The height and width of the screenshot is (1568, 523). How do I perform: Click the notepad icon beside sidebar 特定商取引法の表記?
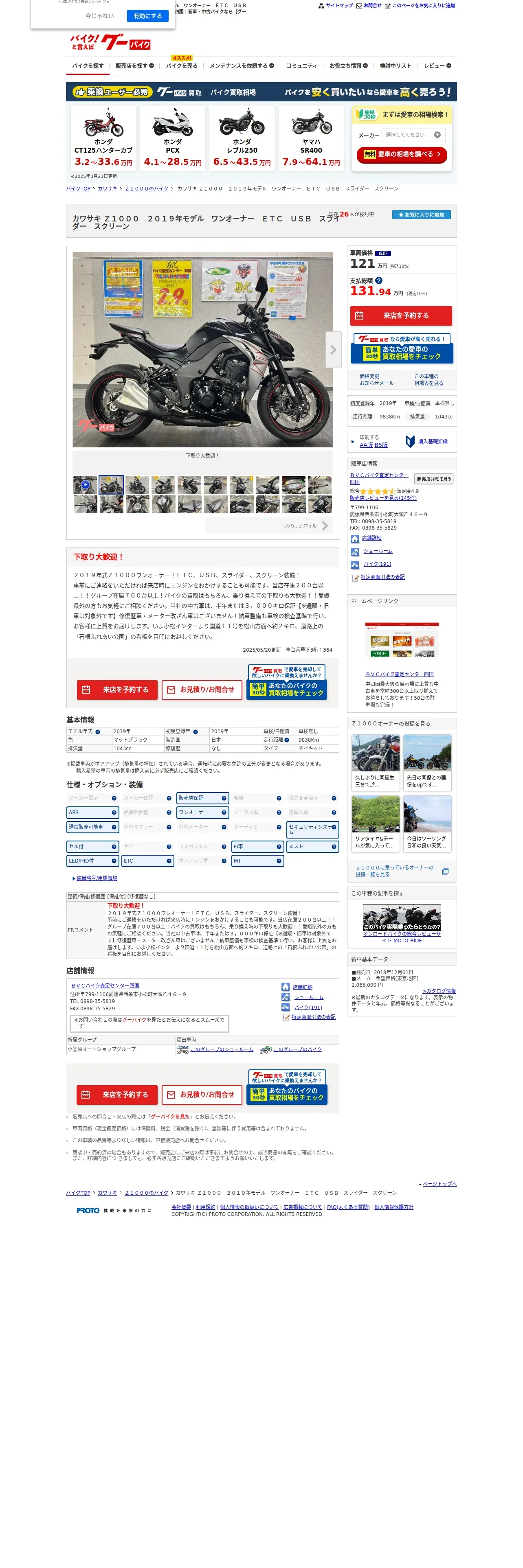tap(355, 578)
